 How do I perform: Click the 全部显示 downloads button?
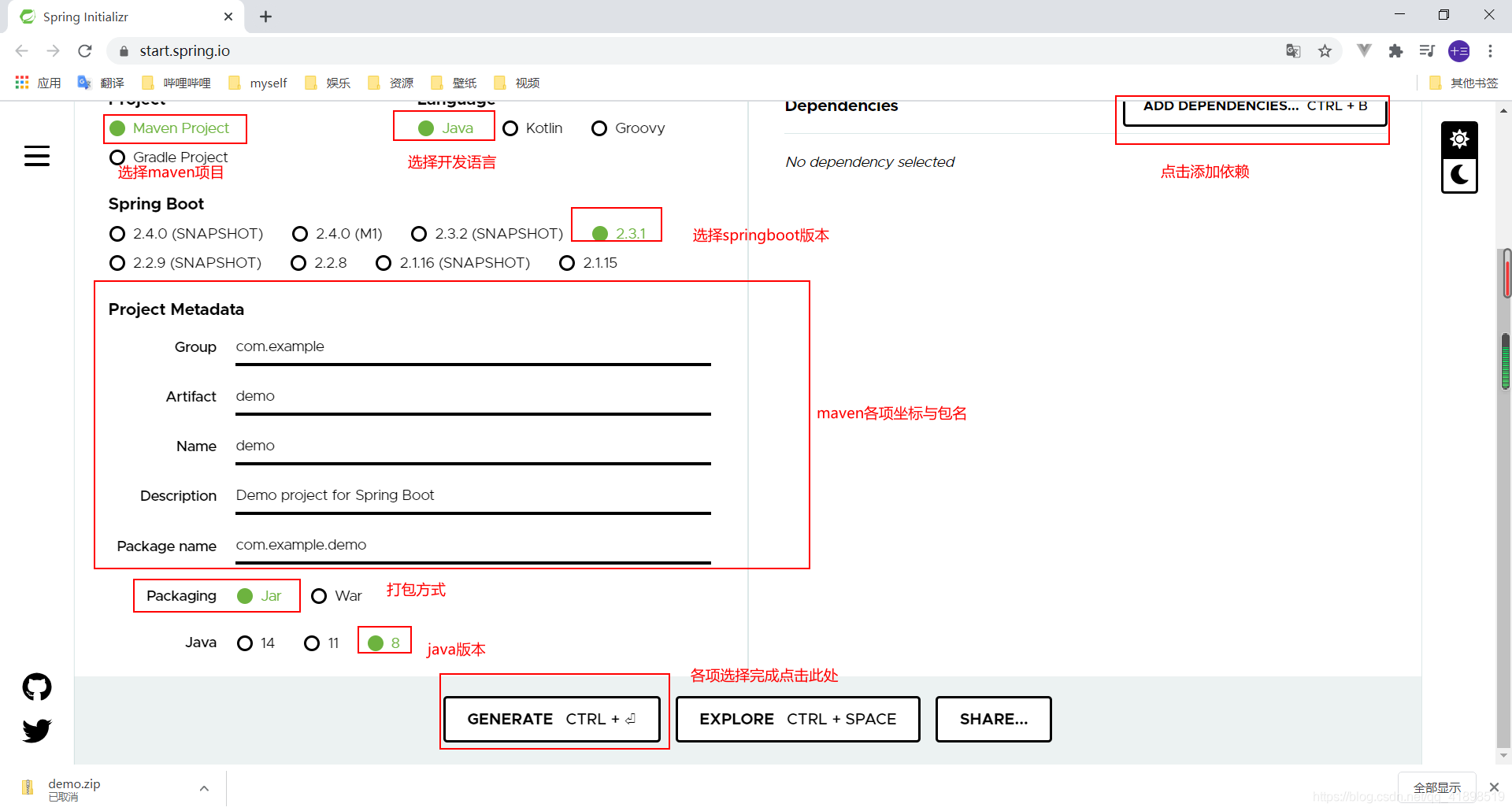[x=1436, y=788]
